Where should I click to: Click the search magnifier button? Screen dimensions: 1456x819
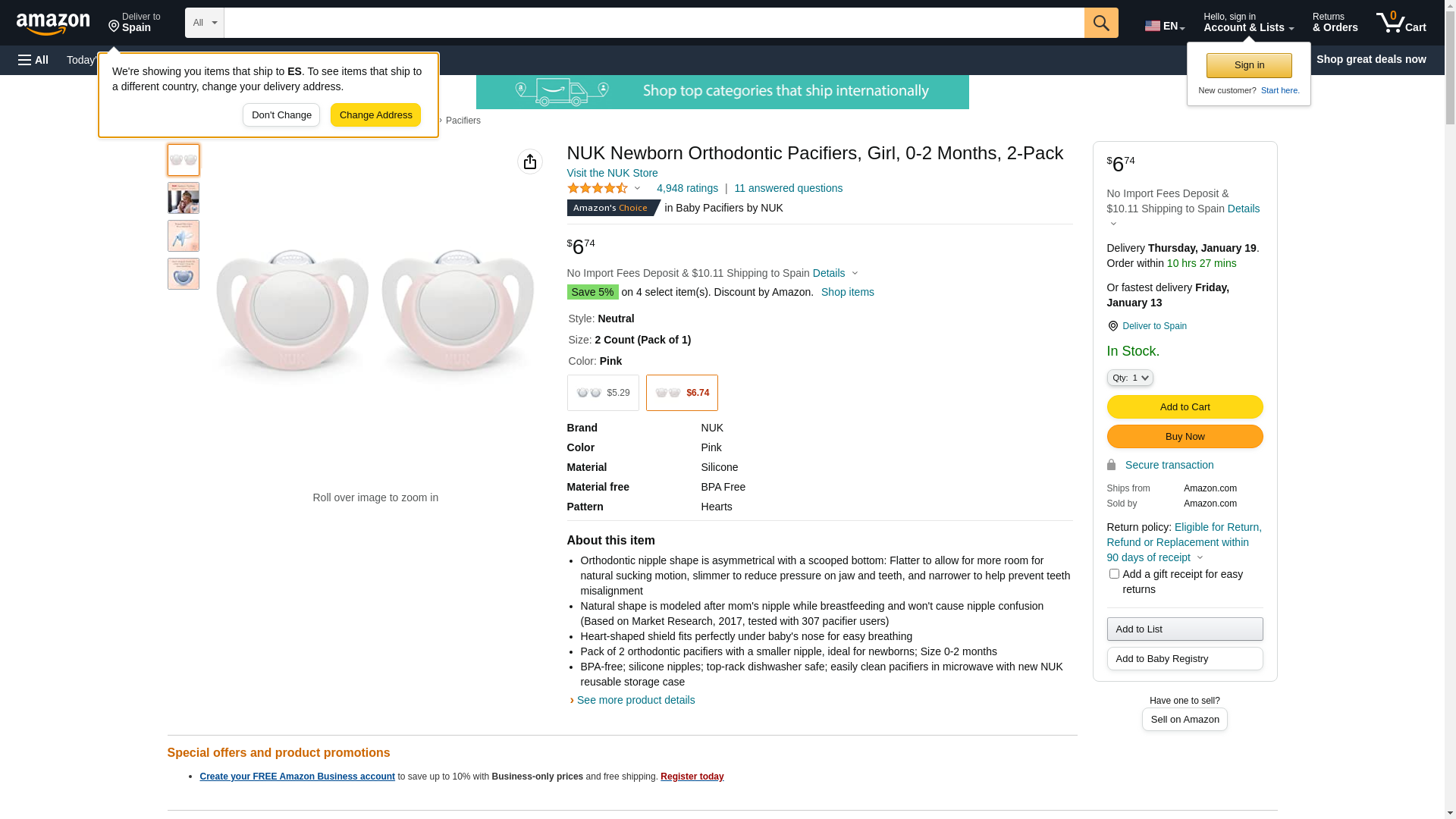coord(1101,23)
